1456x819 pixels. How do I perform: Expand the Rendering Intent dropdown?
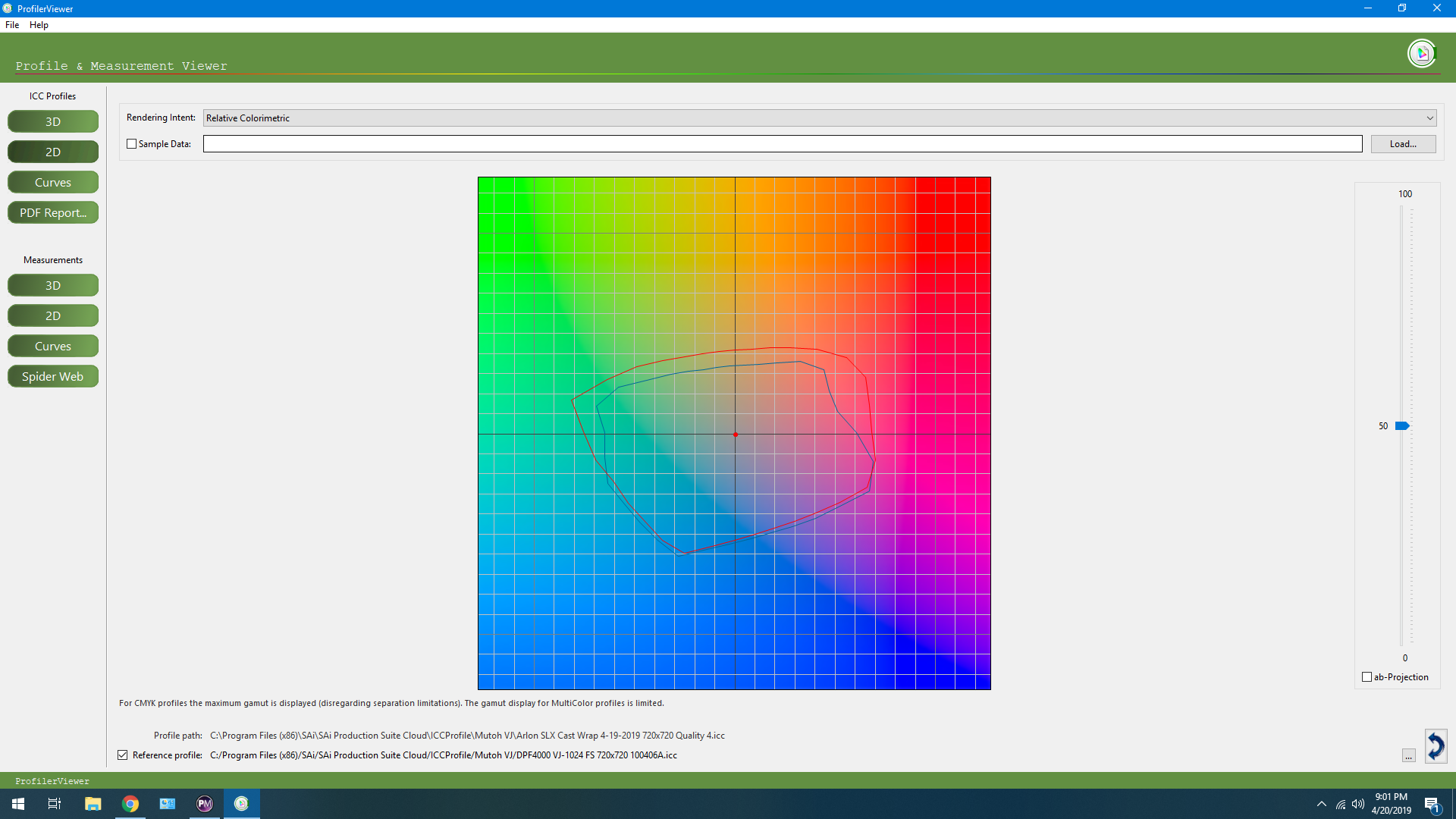tap(820, 118)
